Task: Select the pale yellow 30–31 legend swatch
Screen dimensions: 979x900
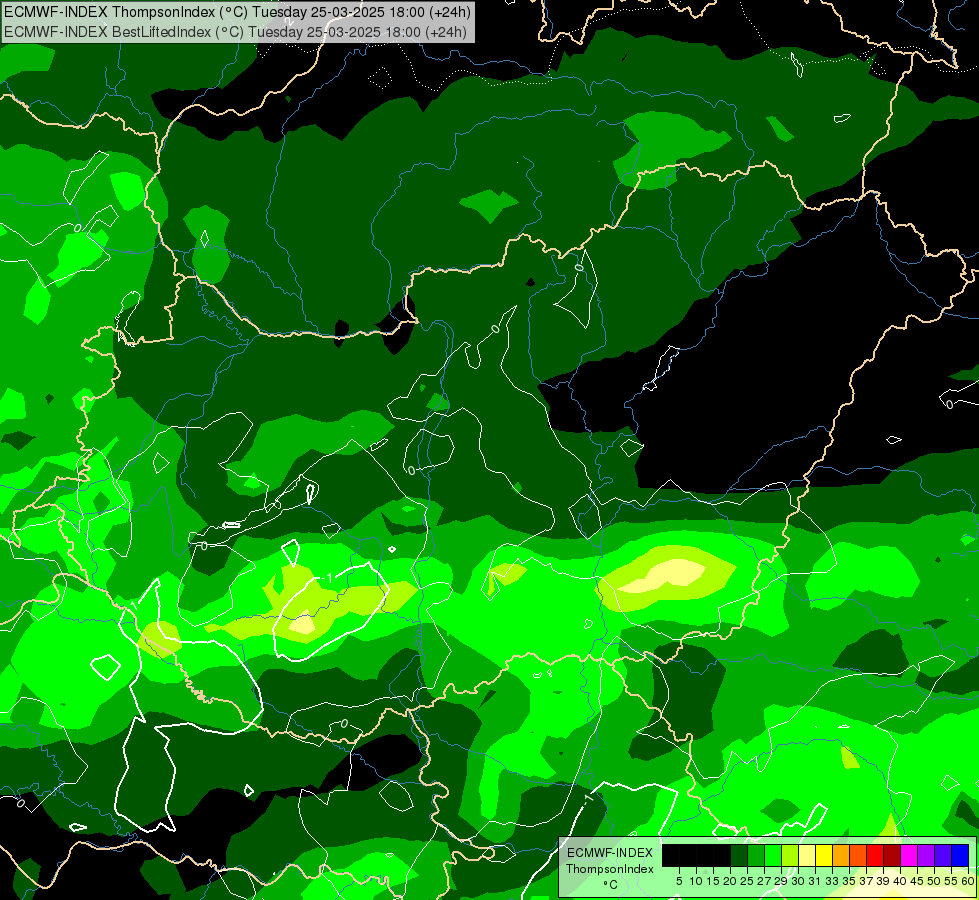Action: (x=807, y=855)
